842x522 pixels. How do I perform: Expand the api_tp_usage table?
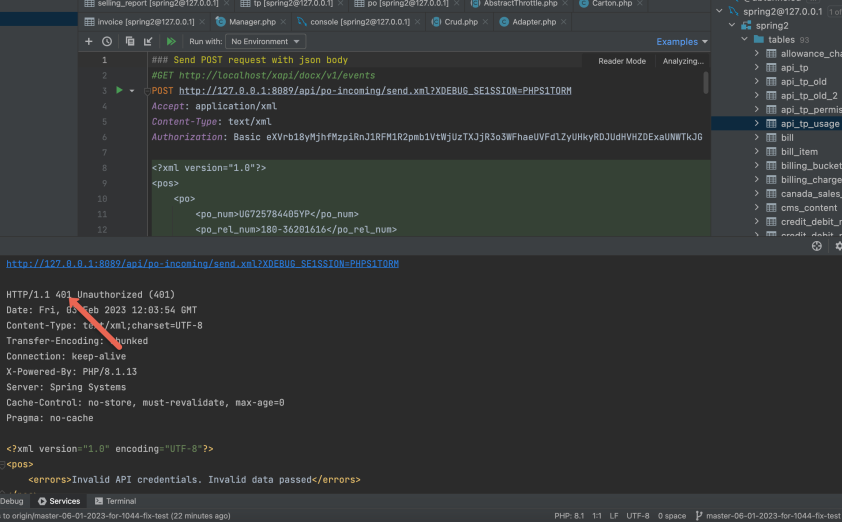(756, 123)
